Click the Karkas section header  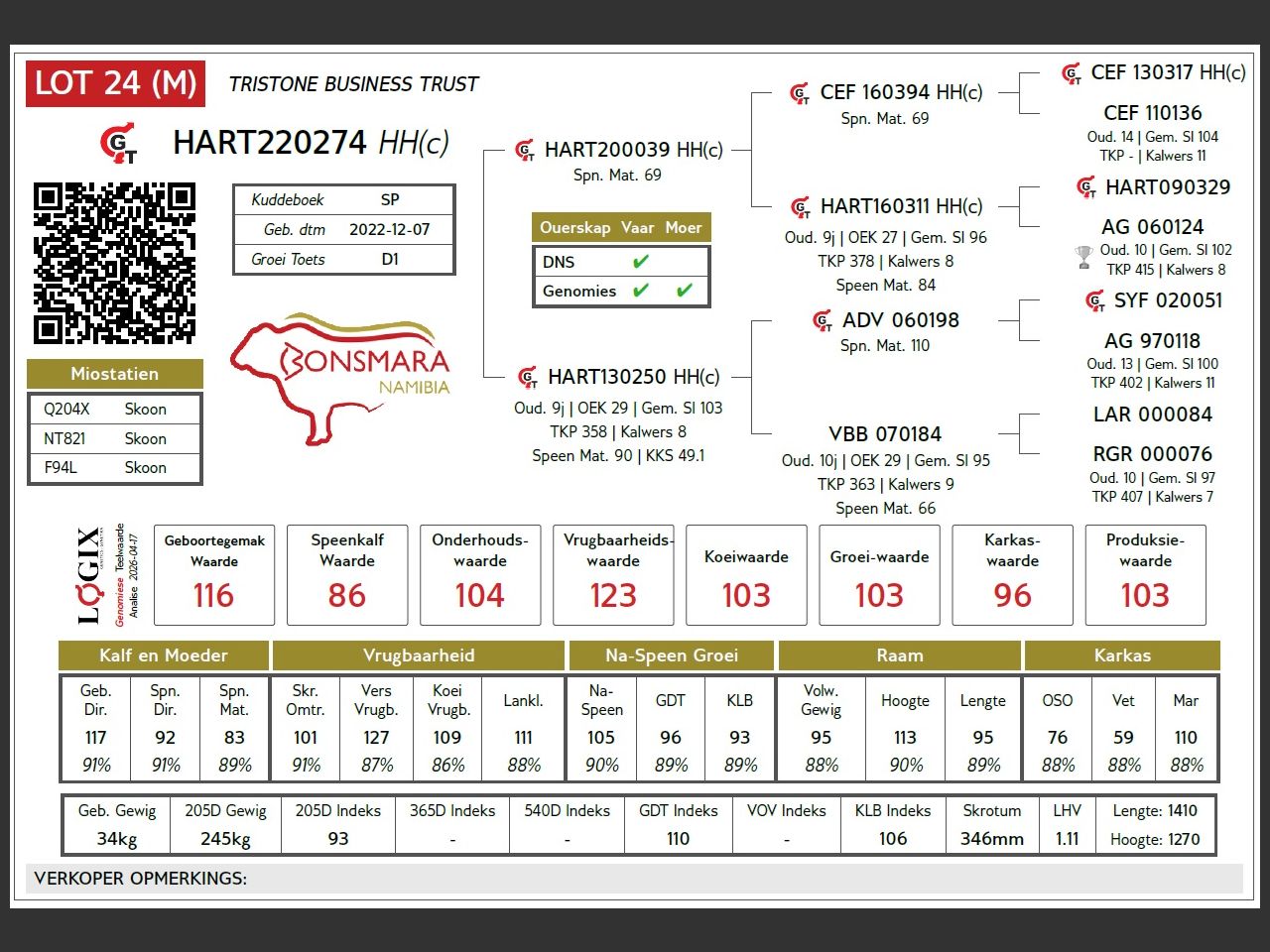coord(1122,655)
